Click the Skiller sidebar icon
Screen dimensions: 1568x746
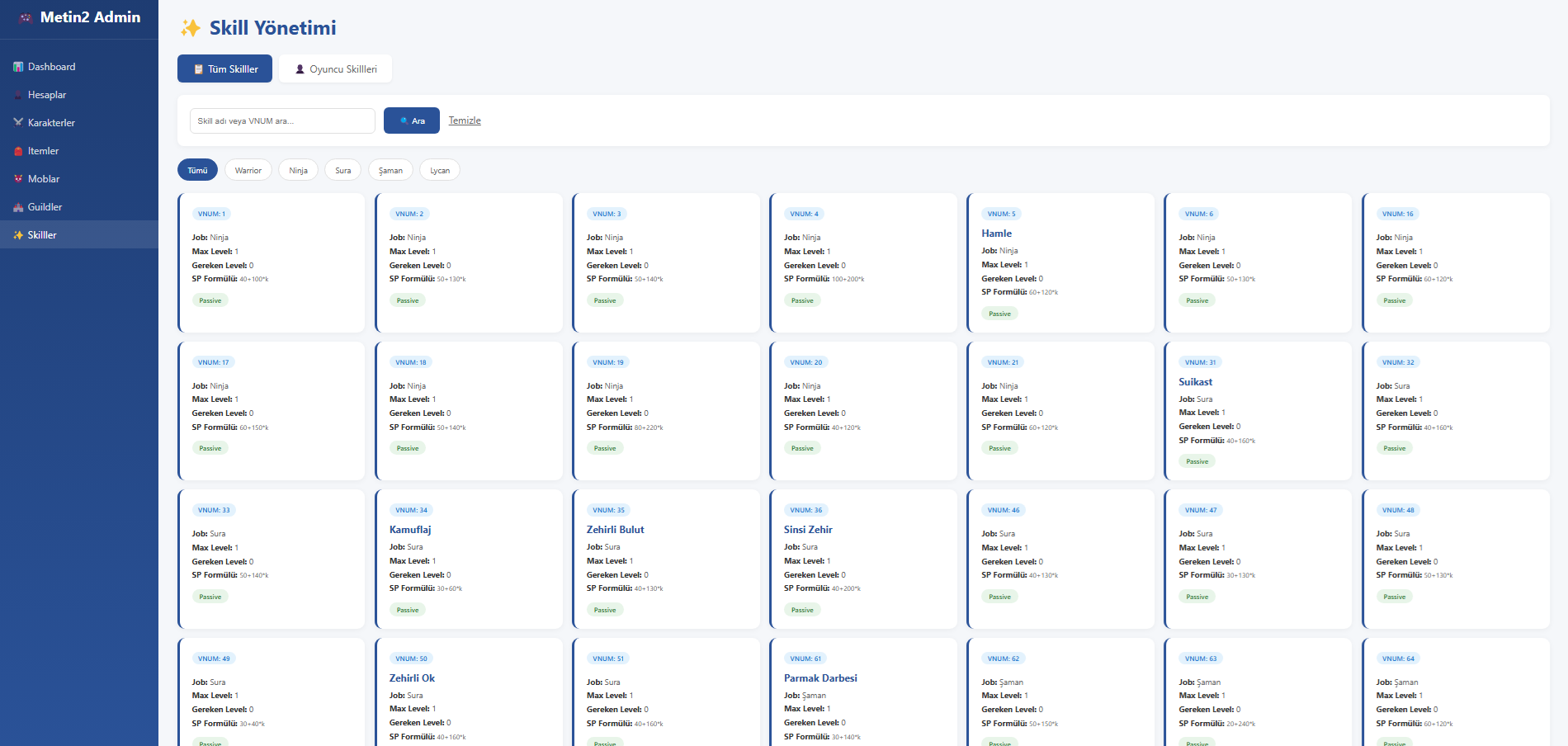(17, 234)
